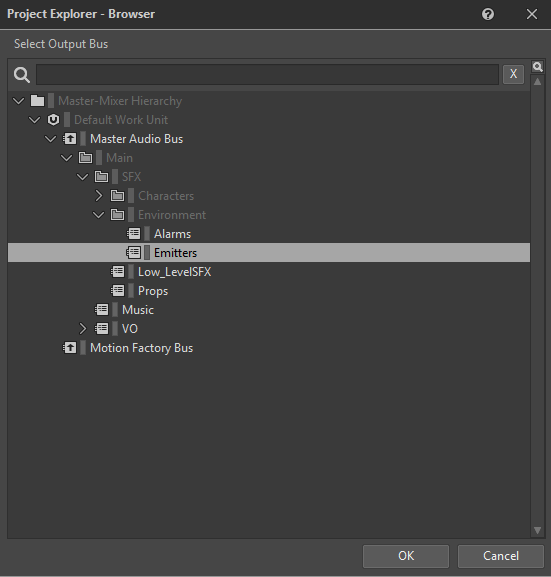Click the magnifier icon above the scrollbar
The image size is (551, 577).
click(x=537, y=67)
